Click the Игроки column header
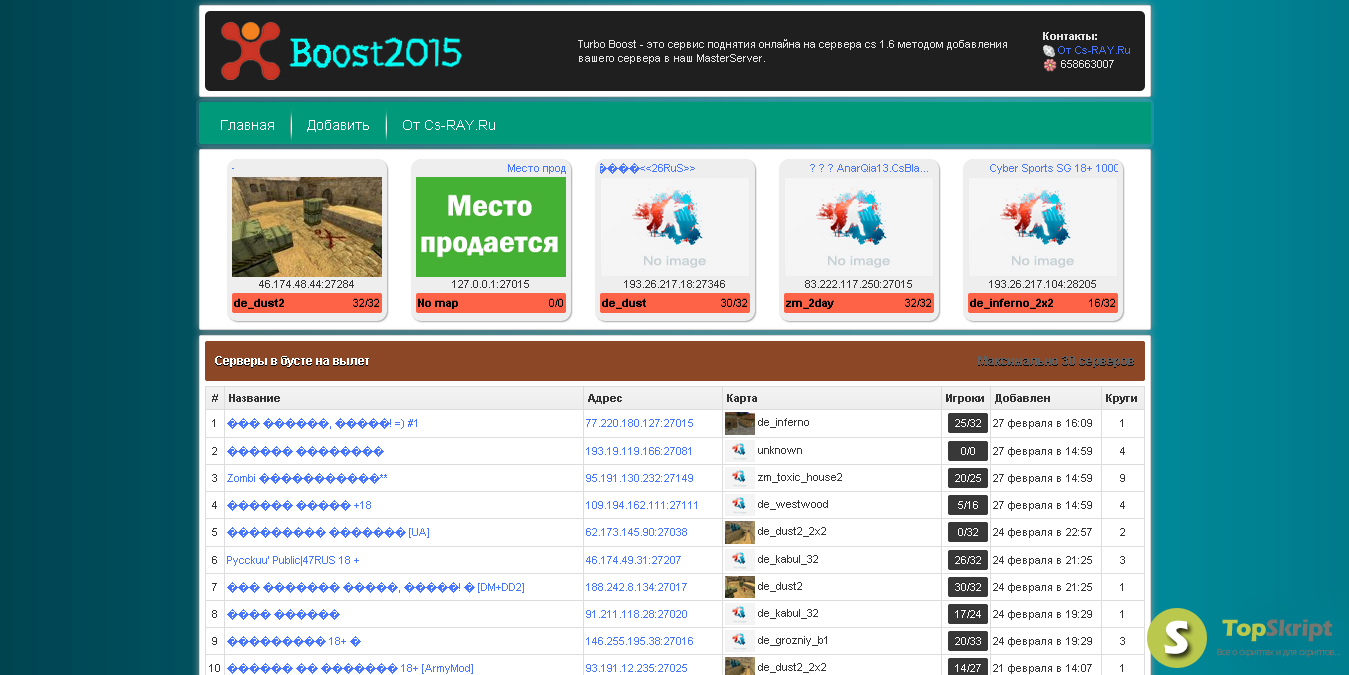Image resolution: width=1349 pixels, height=675 pixels. click(x=965, y=398)
